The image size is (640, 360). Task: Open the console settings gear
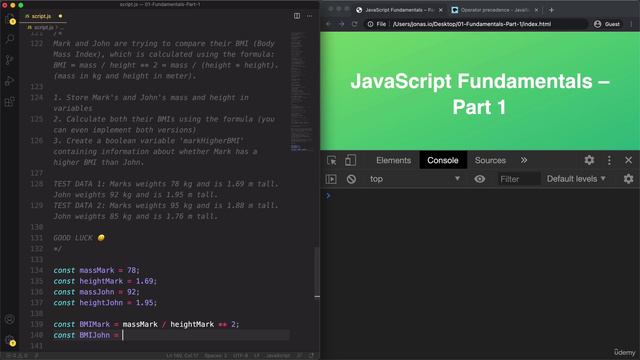coord(629,178)
